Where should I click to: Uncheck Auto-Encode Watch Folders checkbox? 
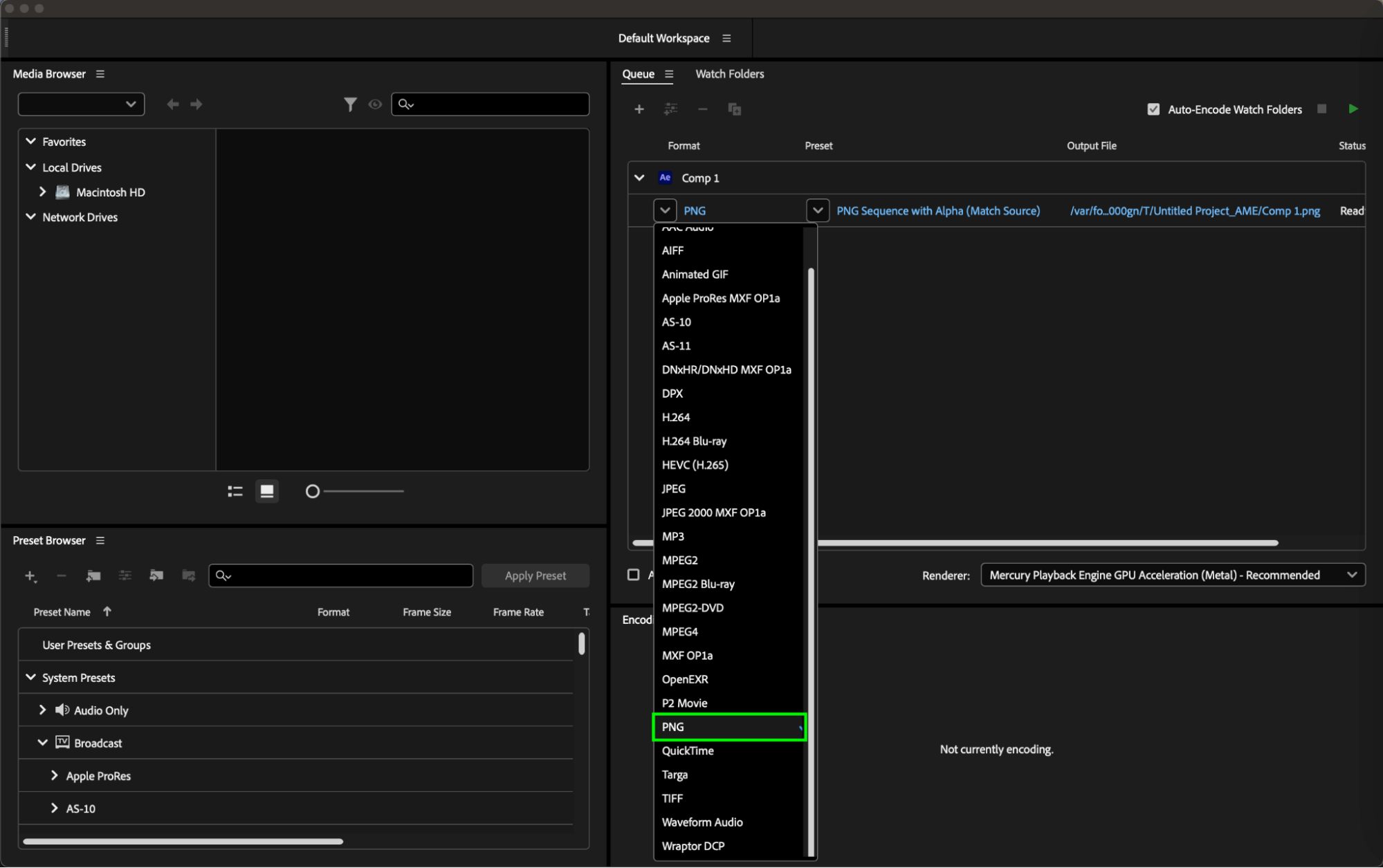pos(1153,109)
